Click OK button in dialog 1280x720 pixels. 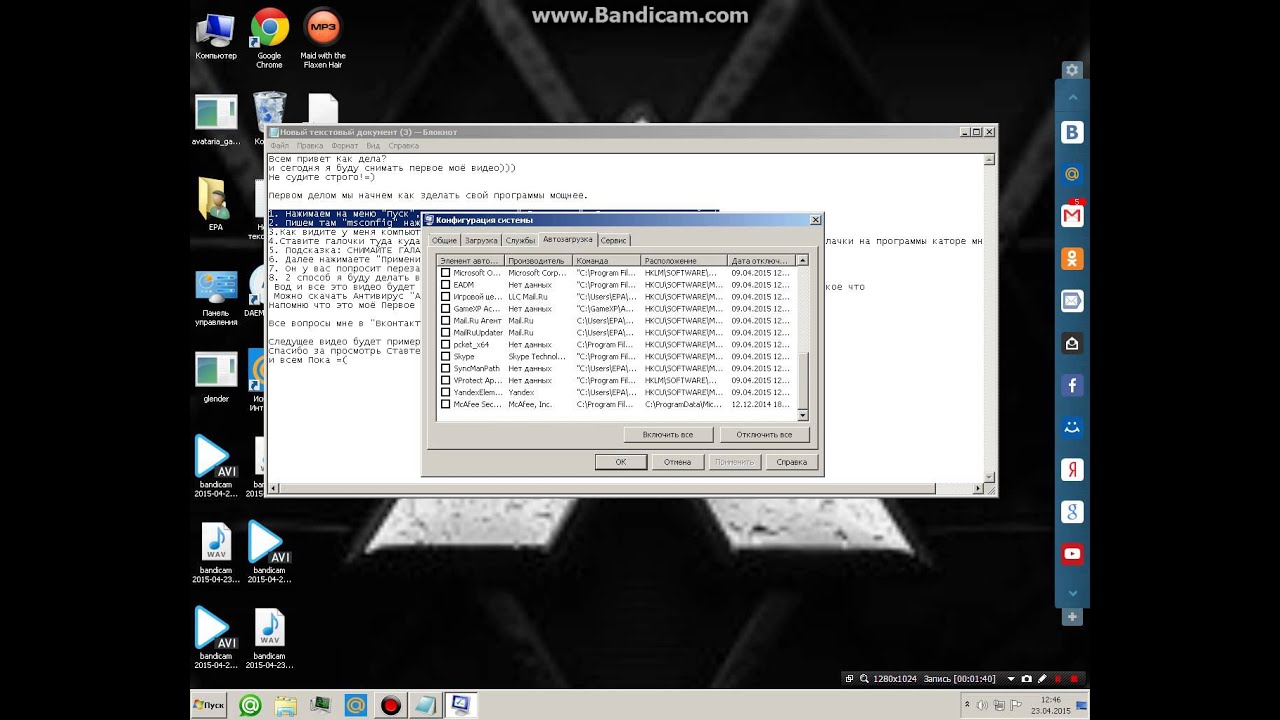[x=621, y=462]
